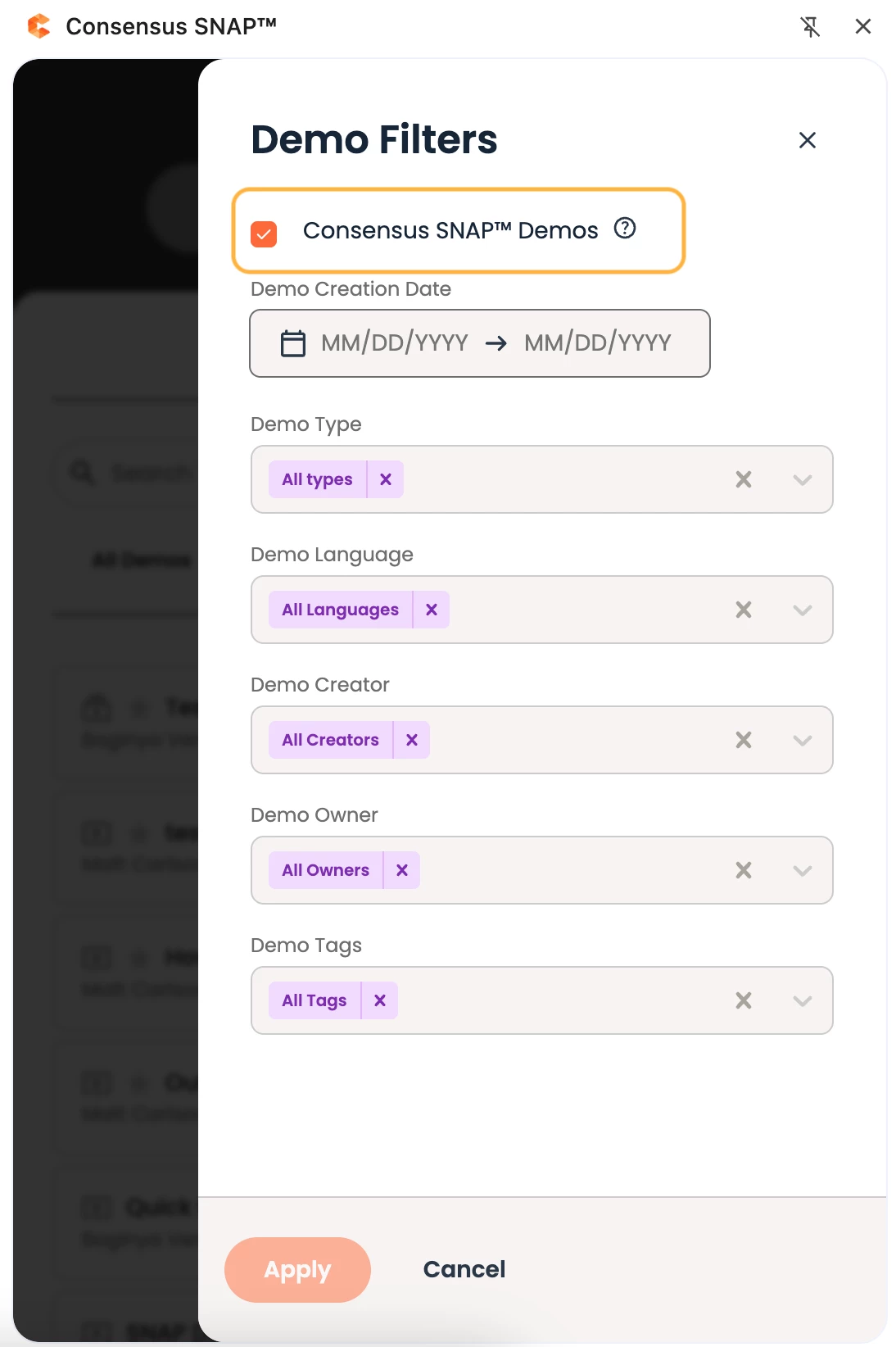Image resolution: width=896 pixels, height=1347 pixels.
Task: Click the help icon beside Consensus SNAP Demos
Action: pos(625,229)
